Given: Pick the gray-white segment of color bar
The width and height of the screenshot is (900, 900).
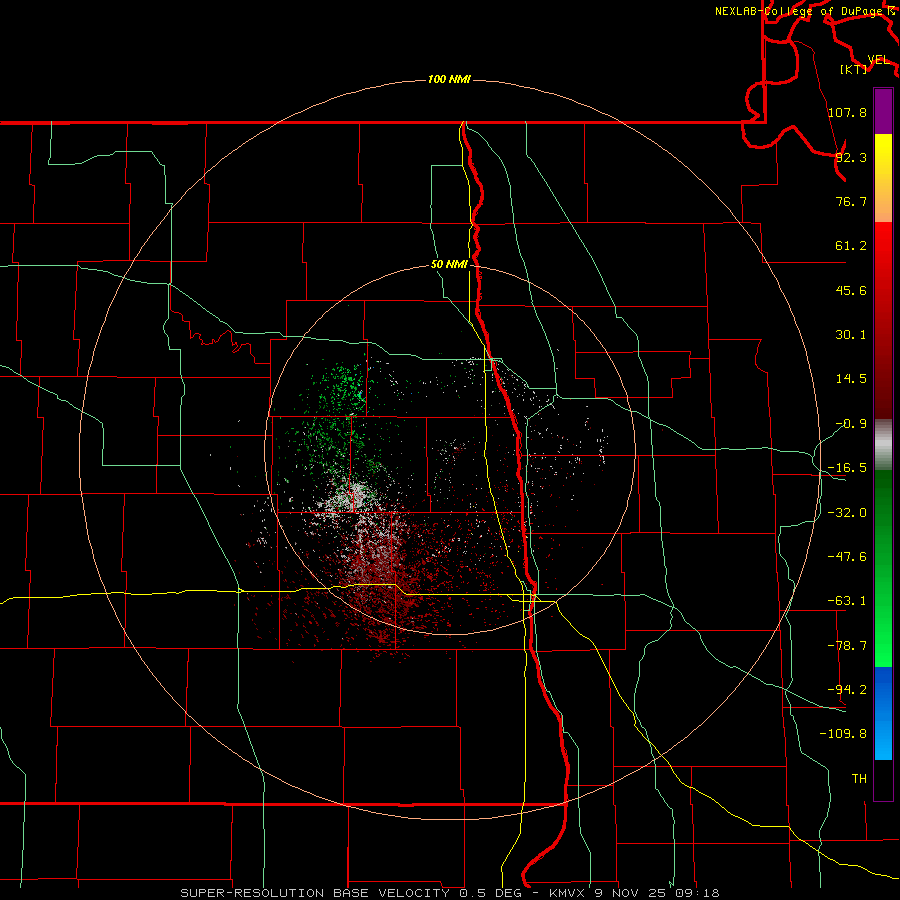Looking at the screenshot, I should (883, 445).
